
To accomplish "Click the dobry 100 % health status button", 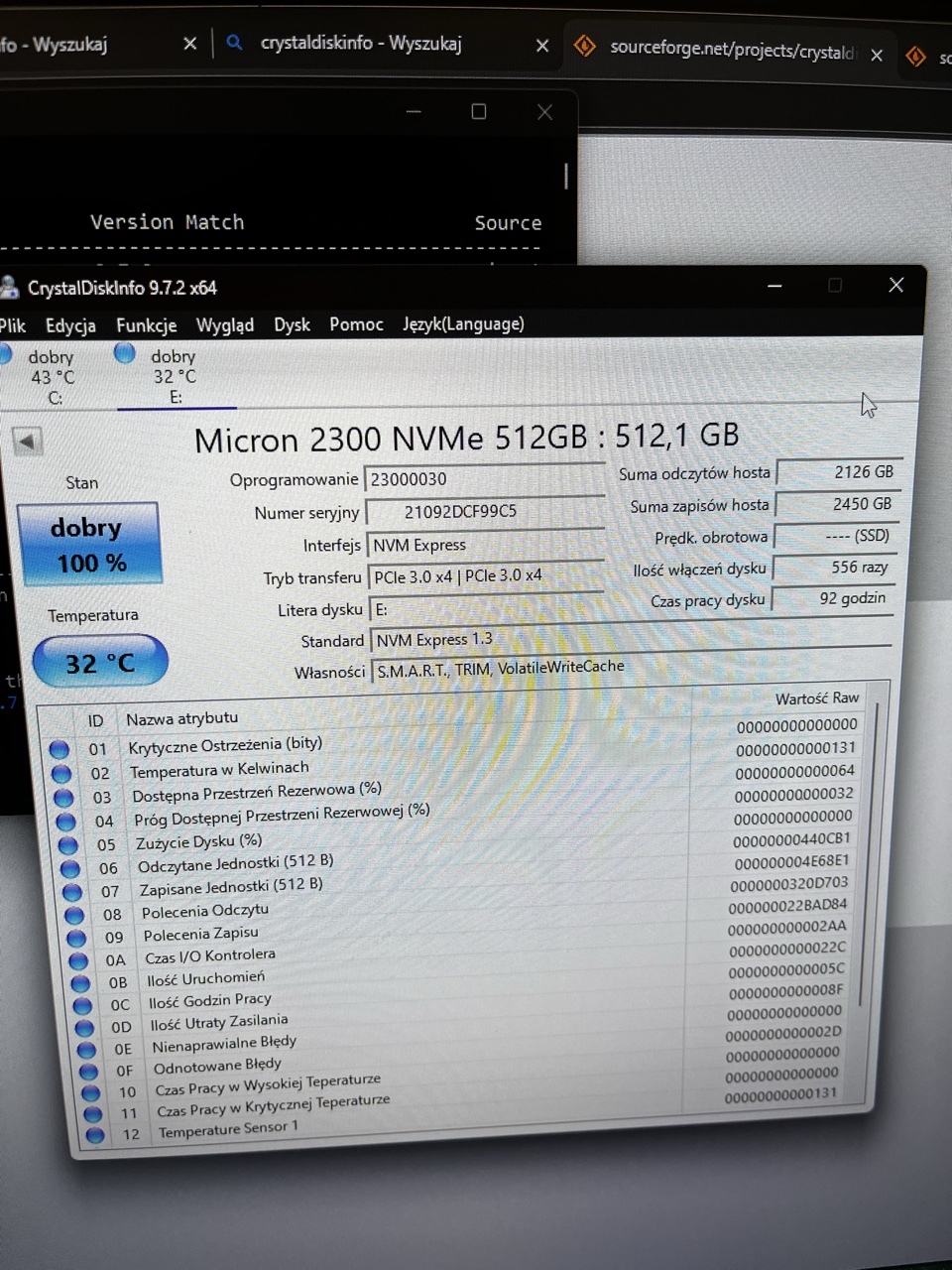I will (88, 544).
